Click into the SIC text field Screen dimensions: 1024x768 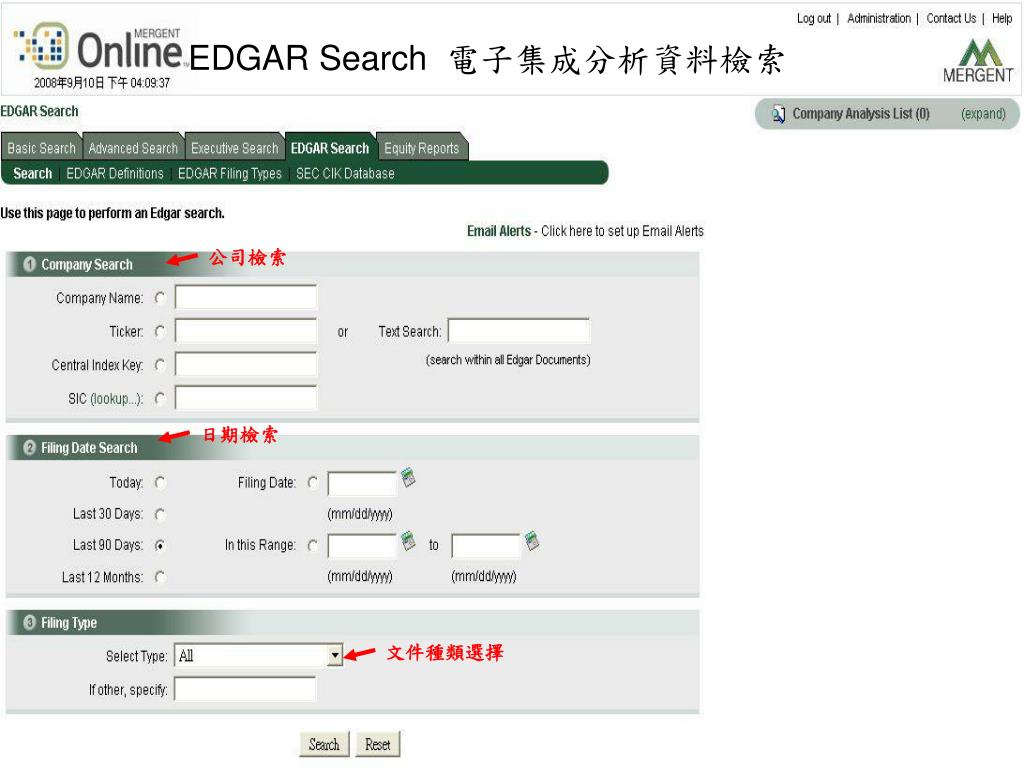click(246, 398)
